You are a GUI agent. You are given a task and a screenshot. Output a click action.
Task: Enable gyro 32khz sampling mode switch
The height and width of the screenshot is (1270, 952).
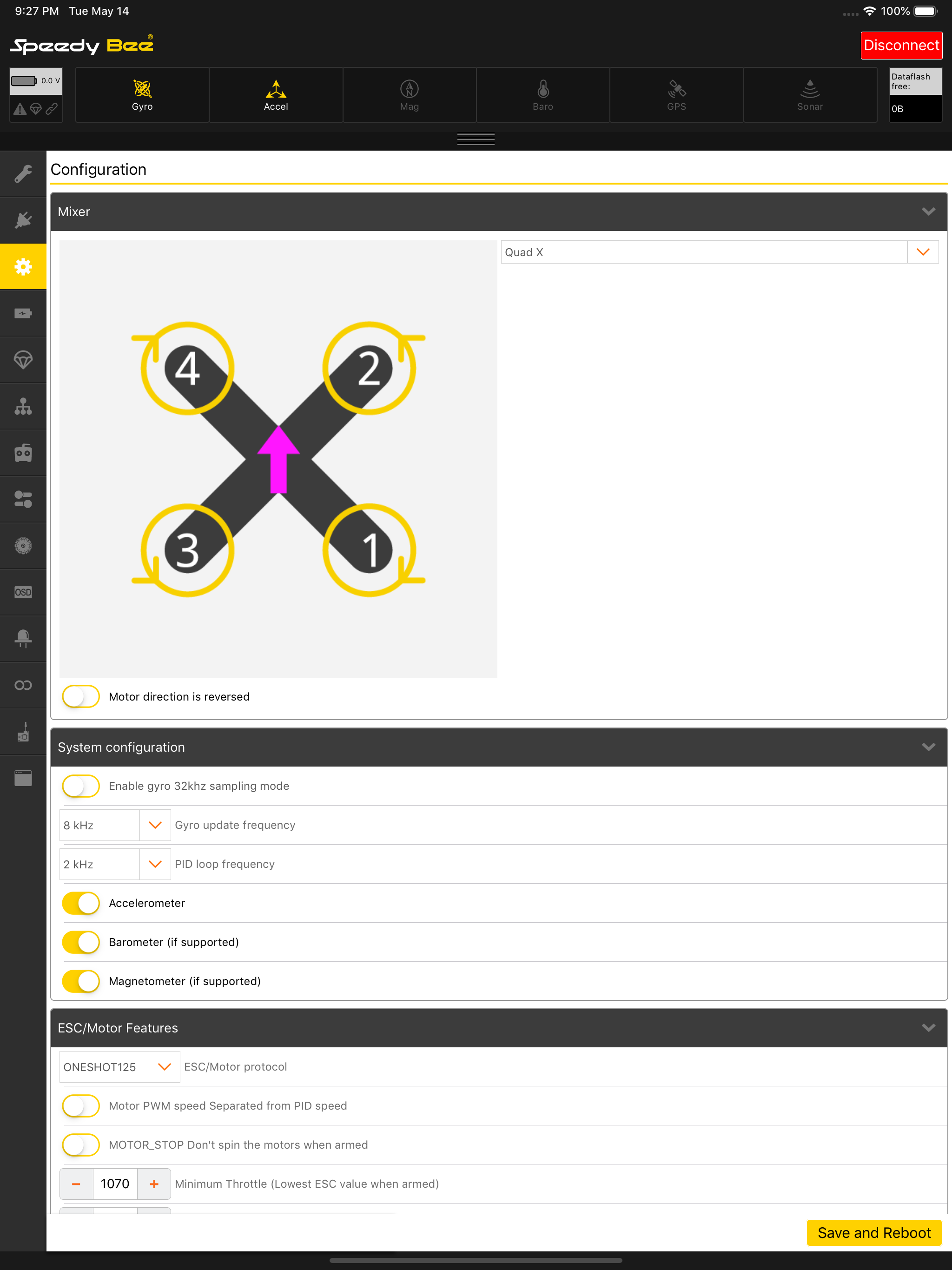81,786
